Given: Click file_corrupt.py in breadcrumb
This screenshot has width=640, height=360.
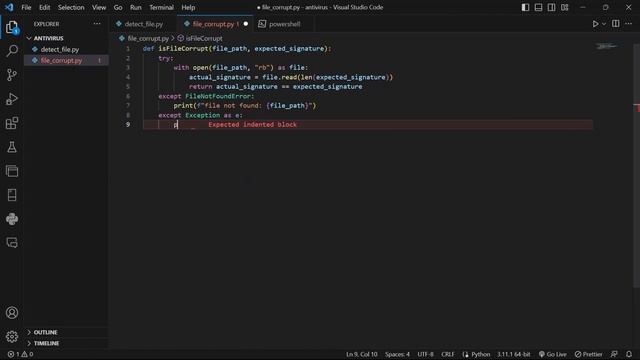Looking at the screenshot, I should pyautogui.click(x=148, y=38).
